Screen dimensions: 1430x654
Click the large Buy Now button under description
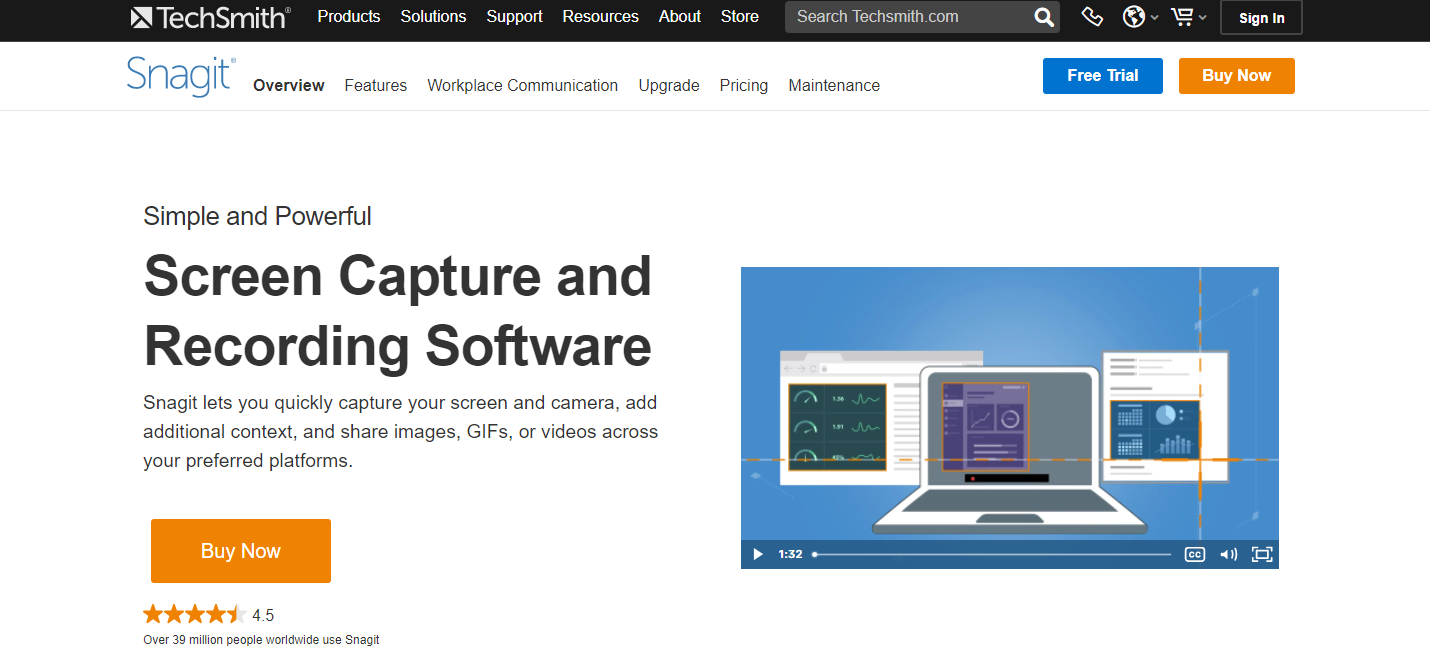(241, 551)
